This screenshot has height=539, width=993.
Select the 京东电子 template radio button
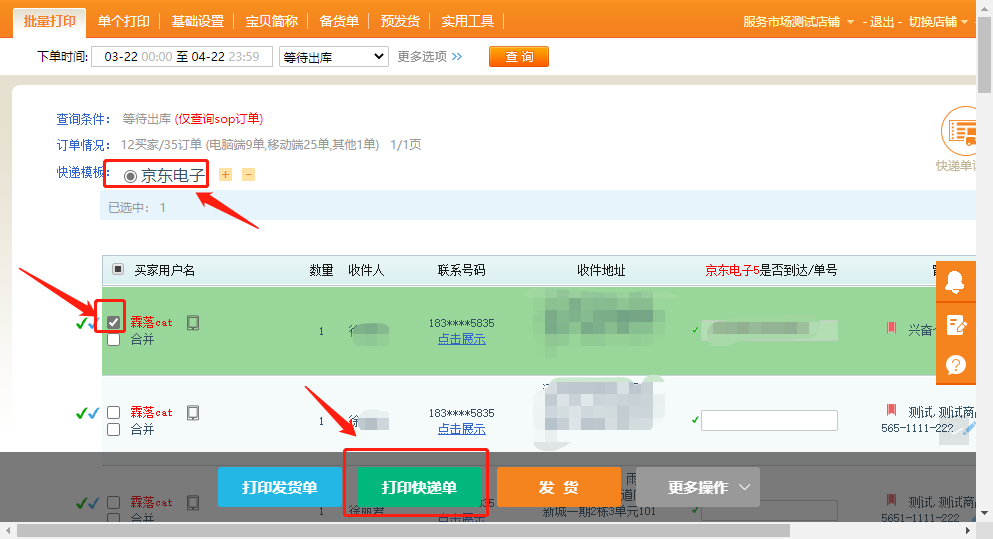(130, 177)
